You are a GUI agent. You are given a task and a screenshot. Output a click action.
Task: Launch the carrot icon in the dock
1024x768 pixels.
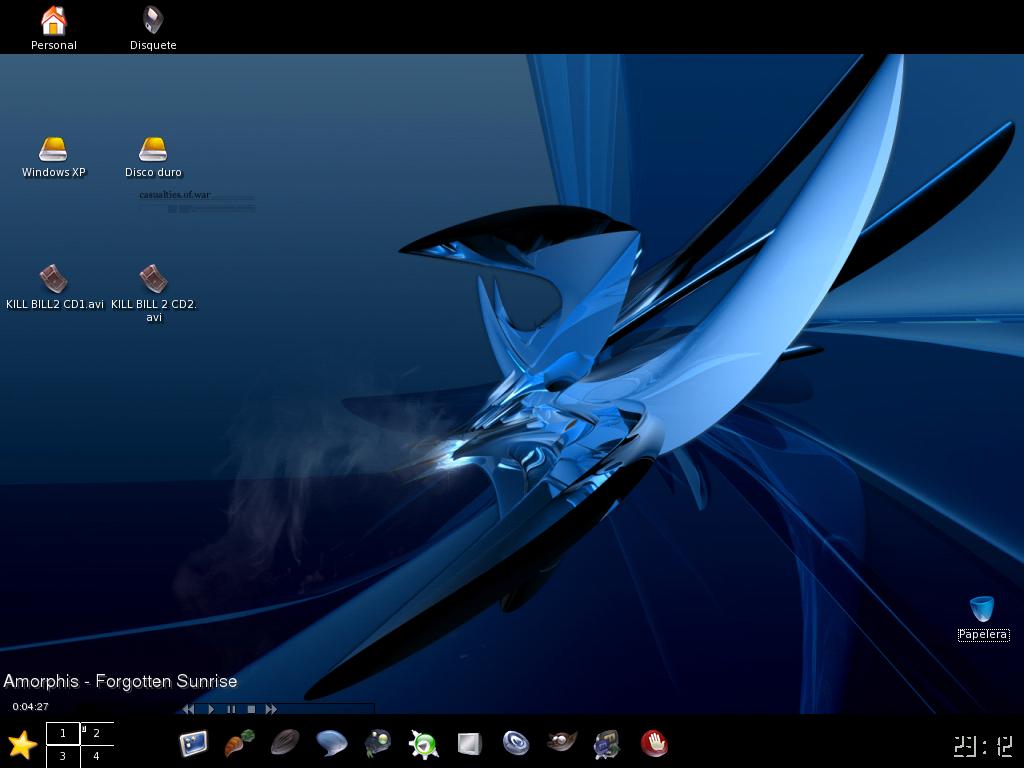(x=239, y=743)
